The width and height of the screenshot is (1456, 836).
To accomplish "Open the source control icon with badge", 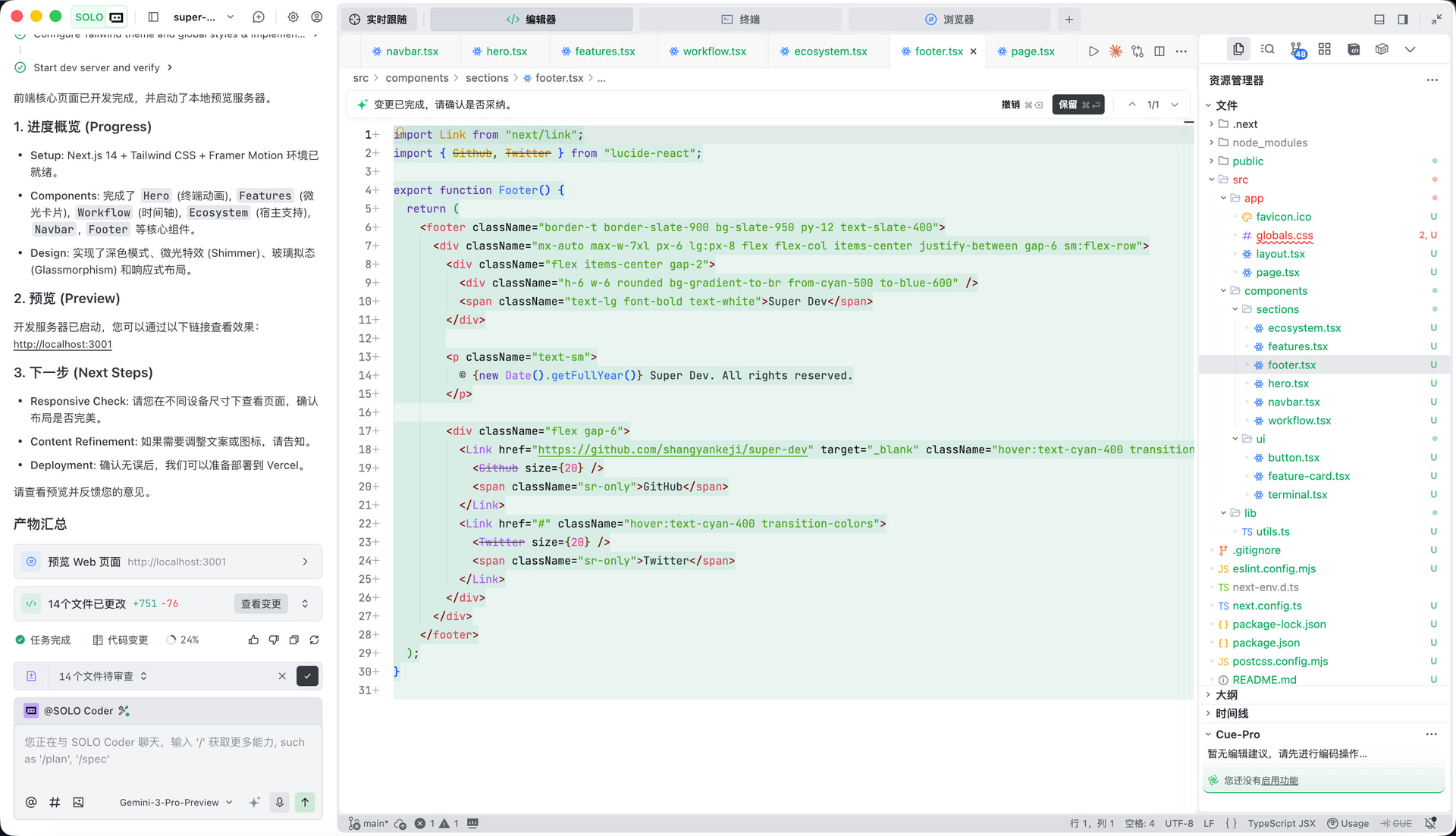I will [1297, 50].
